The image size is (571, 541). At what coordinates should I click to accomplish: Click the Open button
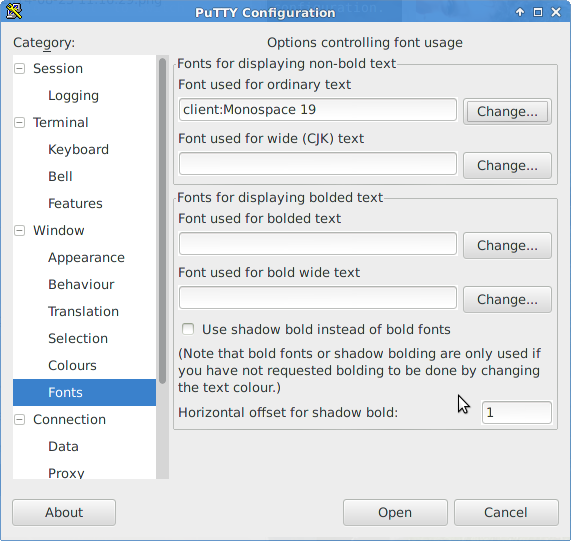[x=395, y=512]
